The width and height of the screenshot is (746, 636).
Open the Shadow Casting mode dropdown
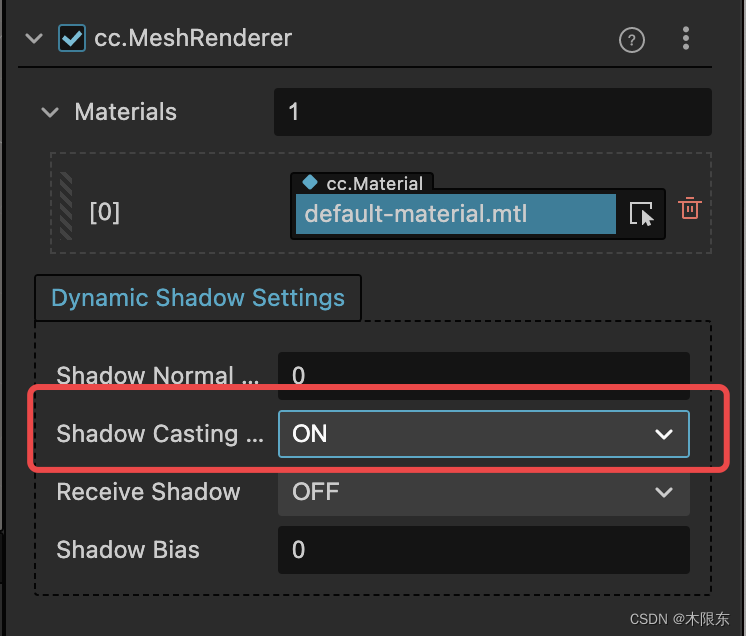[x=484, y=434]
